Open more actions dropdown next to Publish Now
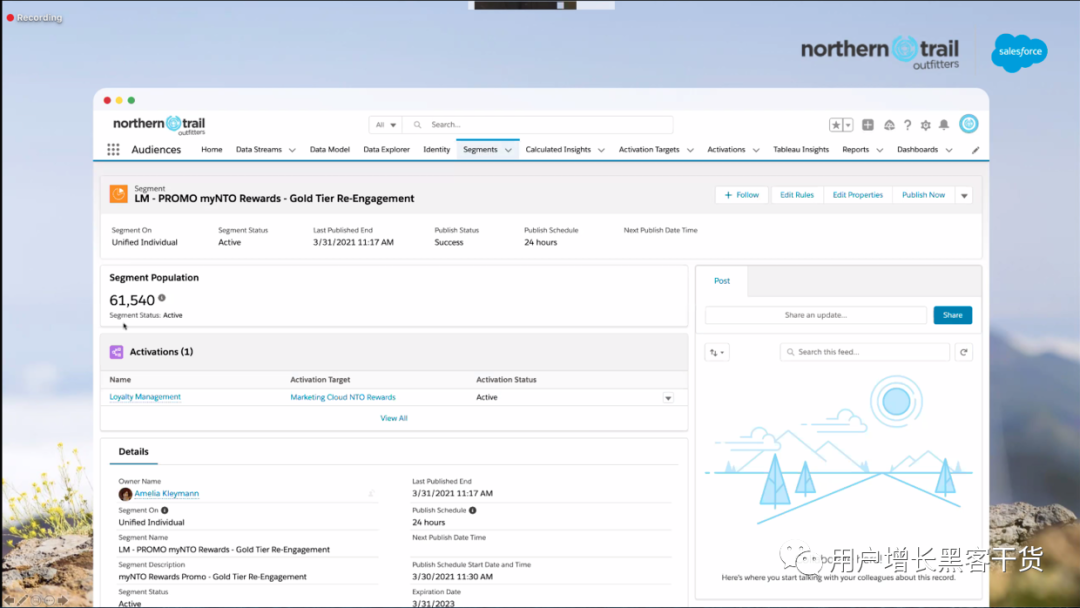The height and width of the screenshot is (608, 1080). coord(964,196)
